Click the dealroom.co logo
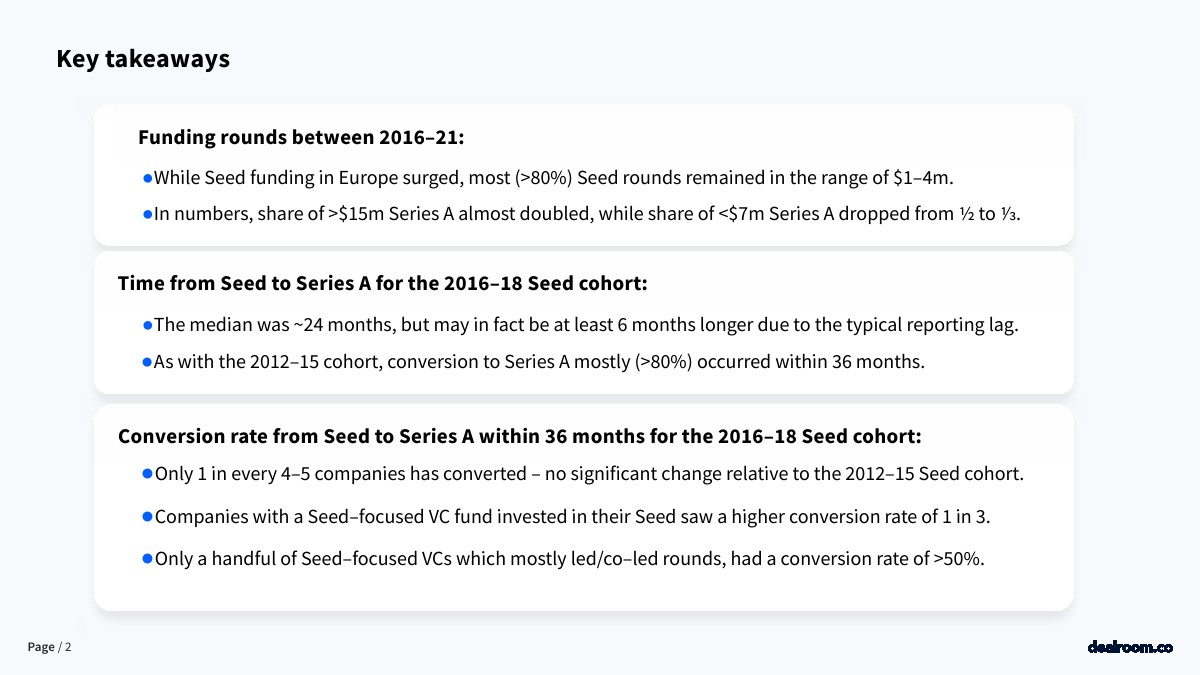The width and height of the screenshot is (1200, 675). (x=1130, y=647)
